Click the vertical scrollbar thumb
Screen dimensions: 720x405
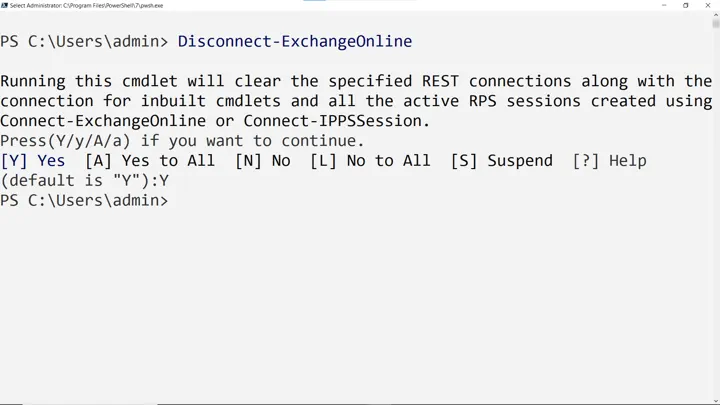pyautogui.click(x=716, y=23)
